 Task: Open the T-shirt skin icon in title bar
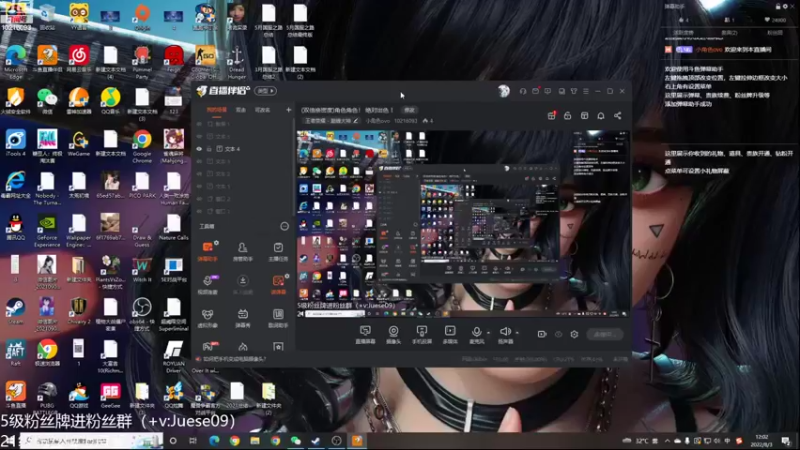tap(574, 91)
